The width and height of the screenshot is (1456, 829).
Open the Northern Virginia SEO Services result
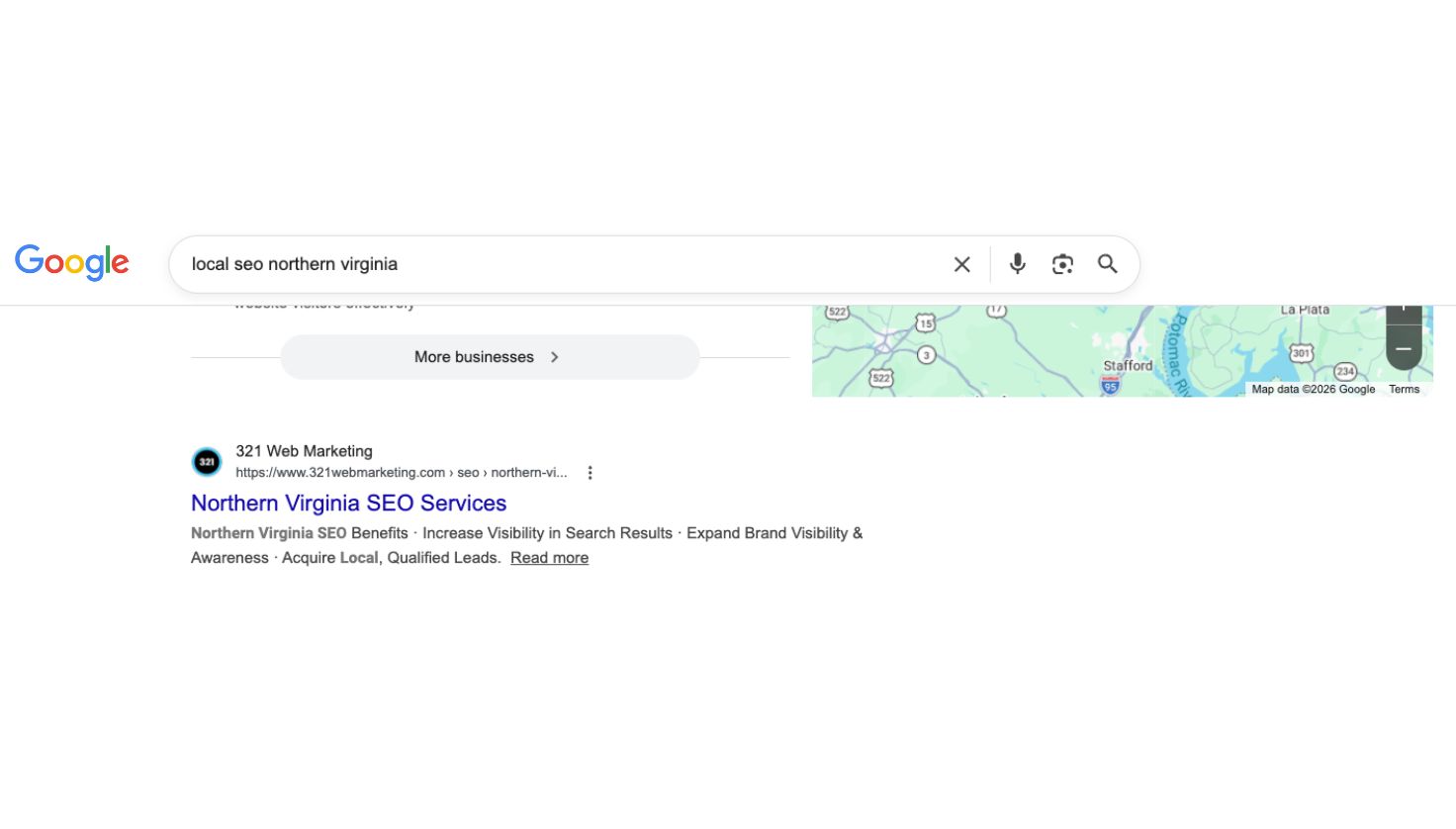click(x=348, y=503)
